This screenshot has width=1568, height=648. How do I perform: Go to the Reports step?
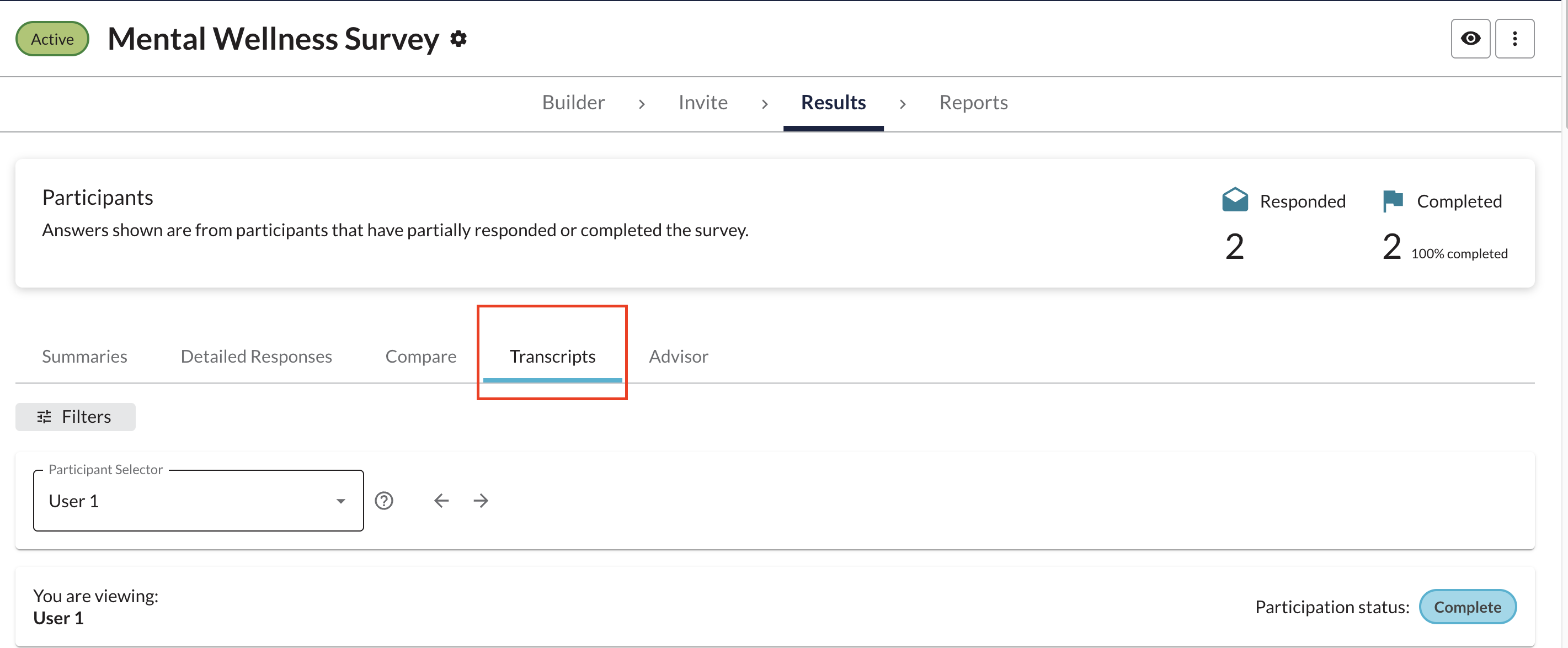[x=973, y=102]
